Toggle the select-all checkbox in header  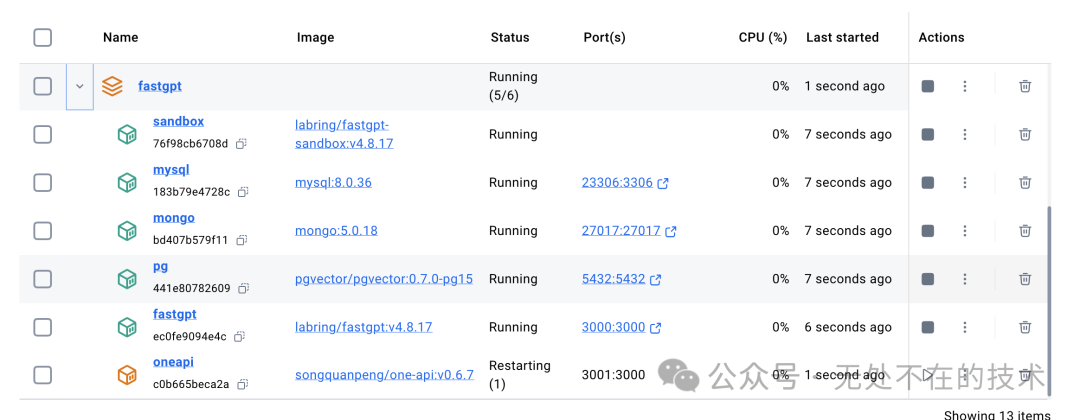43,37
